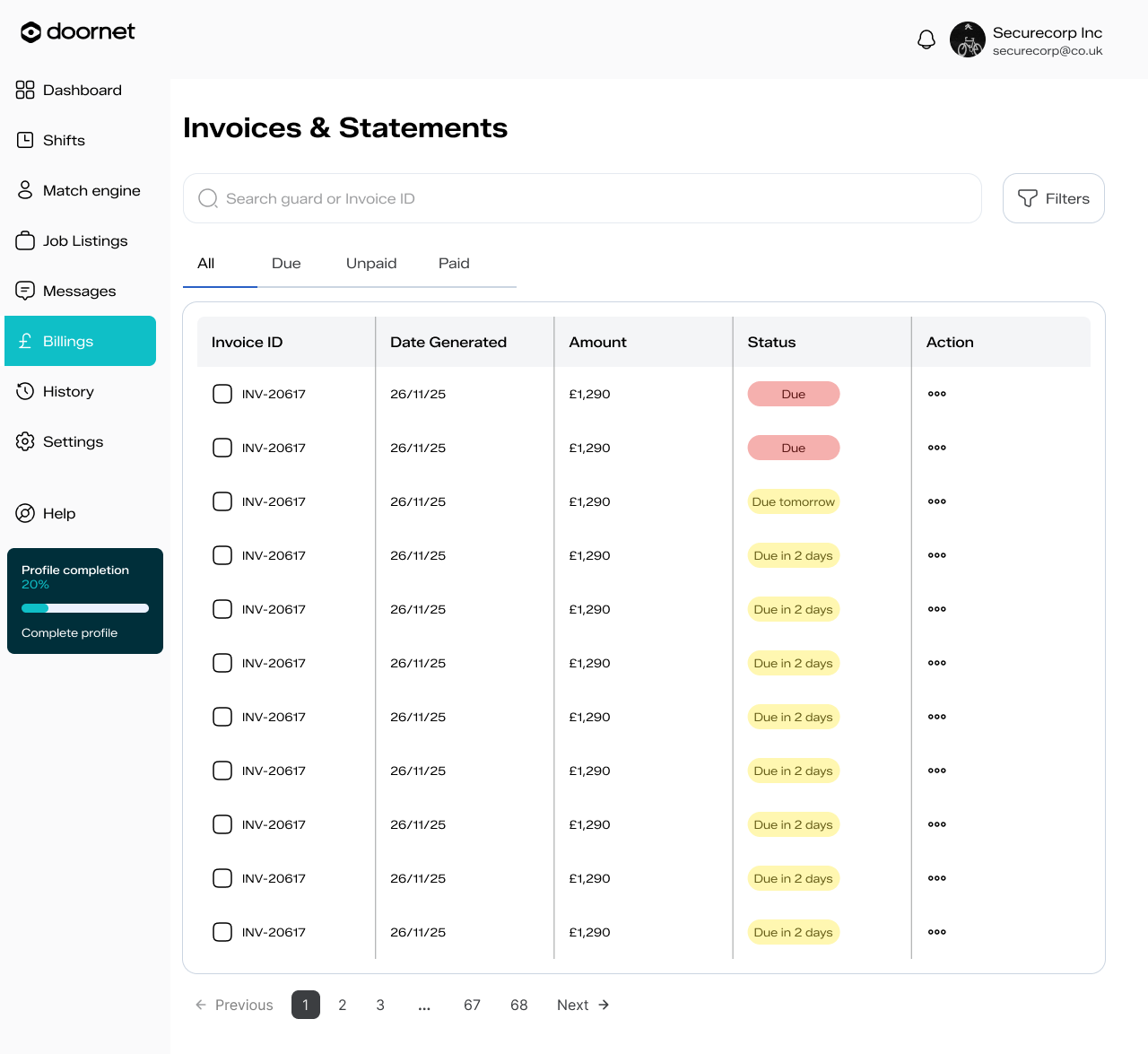This screenshot has height=1054, width=1148.
Task: Click the Help icon
Action: (24, 513)
